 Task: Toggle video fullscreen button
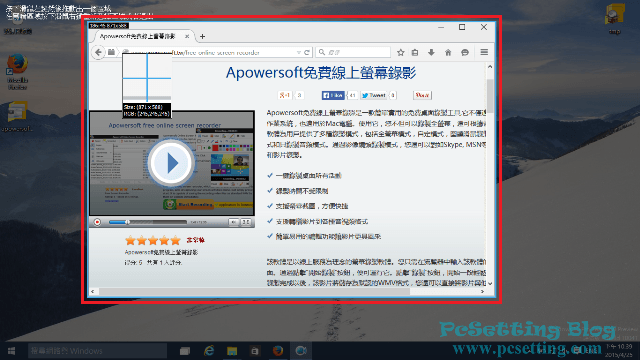coord(246,222)
